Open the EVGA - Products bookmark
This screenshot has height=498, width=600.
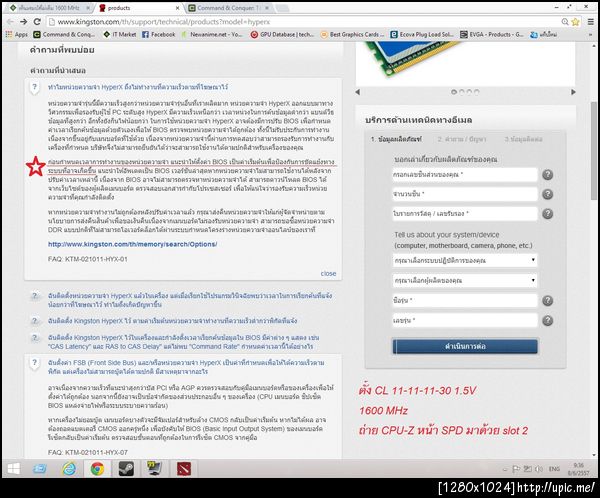[492, 34]
